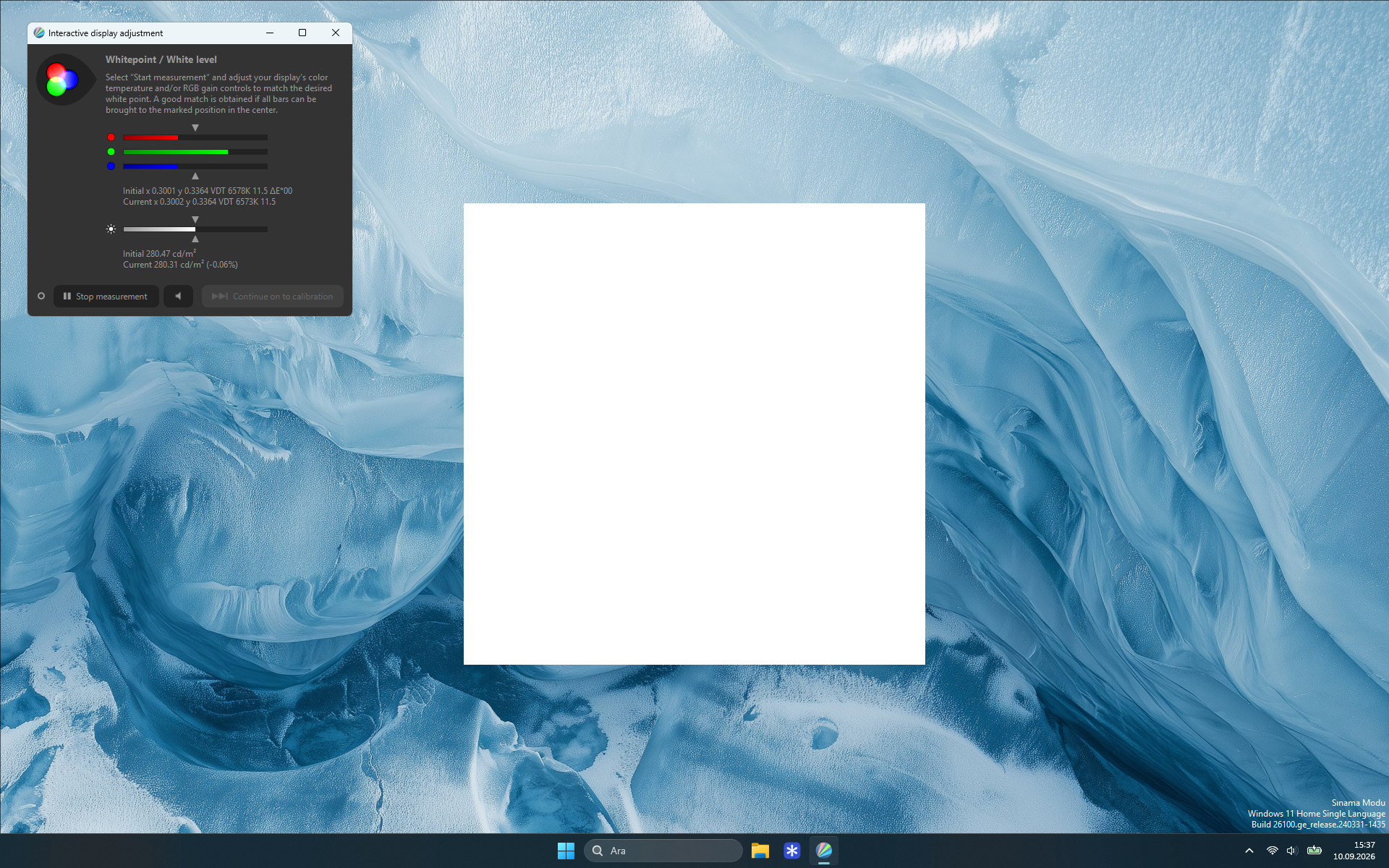
Task: Click the 'Initial 280.47 cd/m²' text
Action: 159,254
